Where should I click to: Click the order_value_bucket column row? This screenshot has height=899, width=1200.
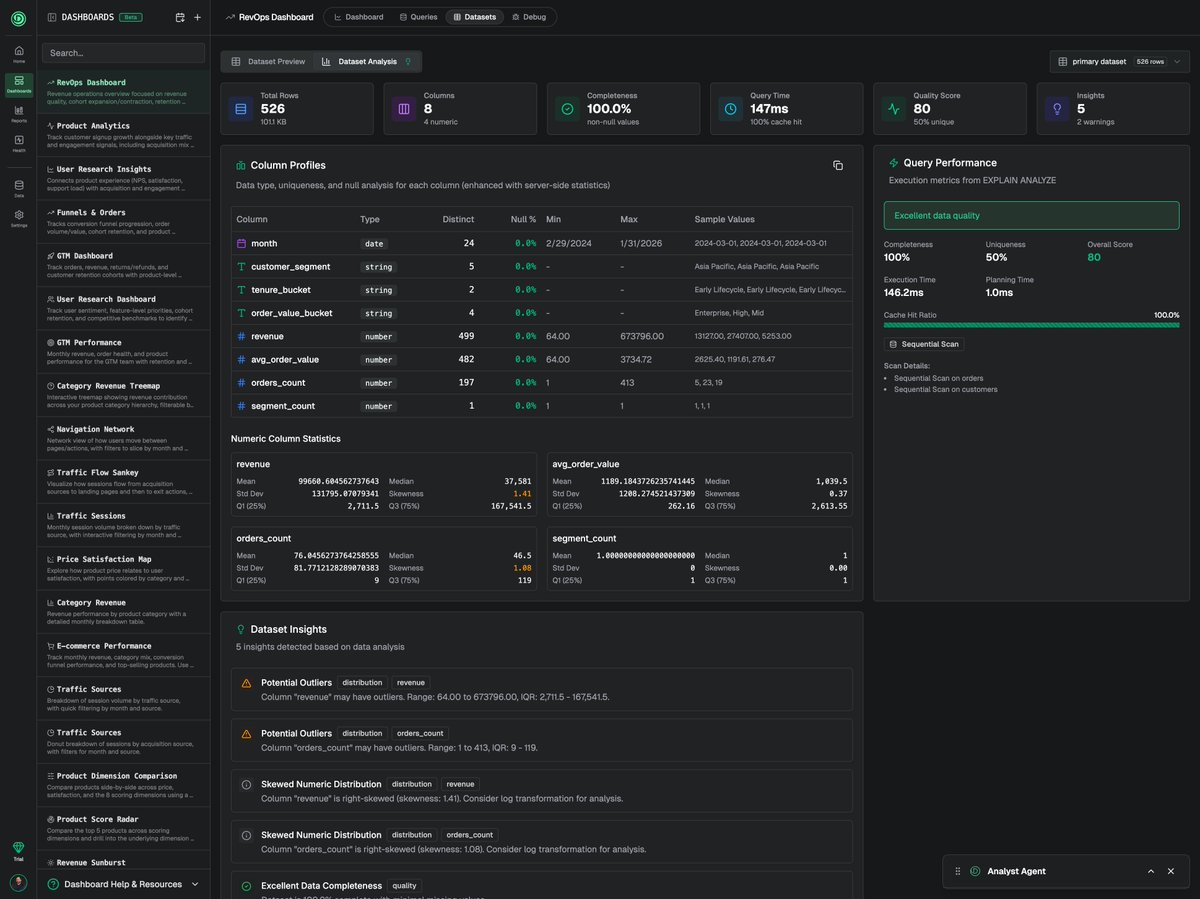(x=541, y=313)
